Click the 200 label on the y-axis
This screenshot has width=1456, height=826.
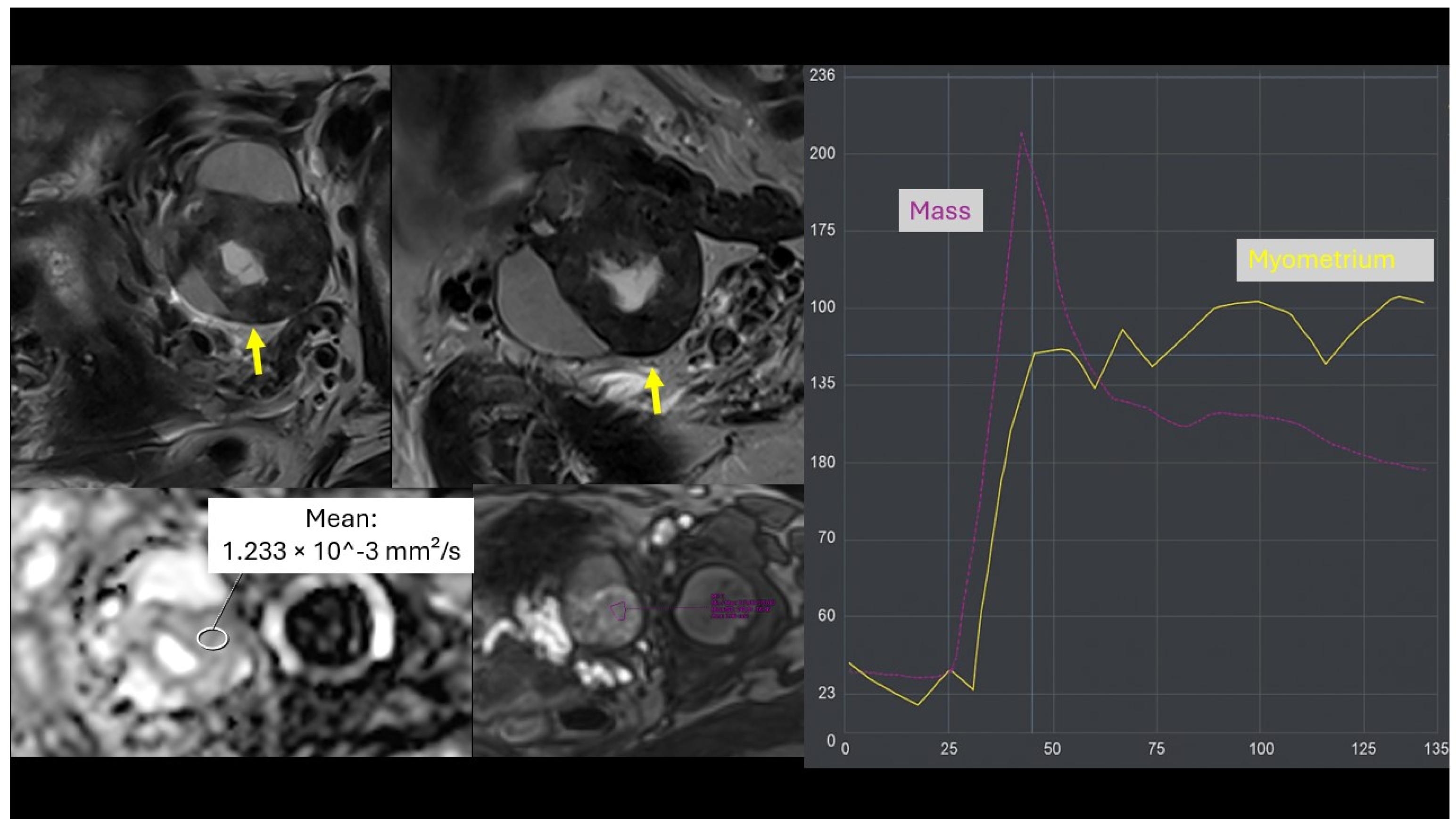[822, 153]
